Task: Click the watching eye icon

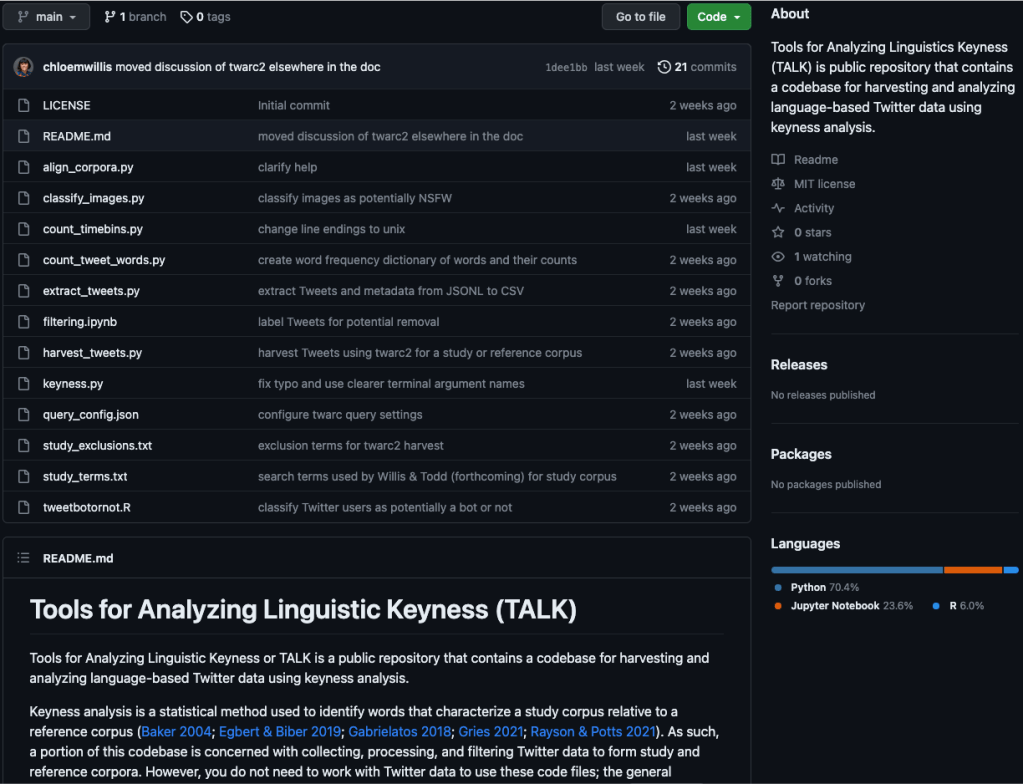Action: (778, 257)
